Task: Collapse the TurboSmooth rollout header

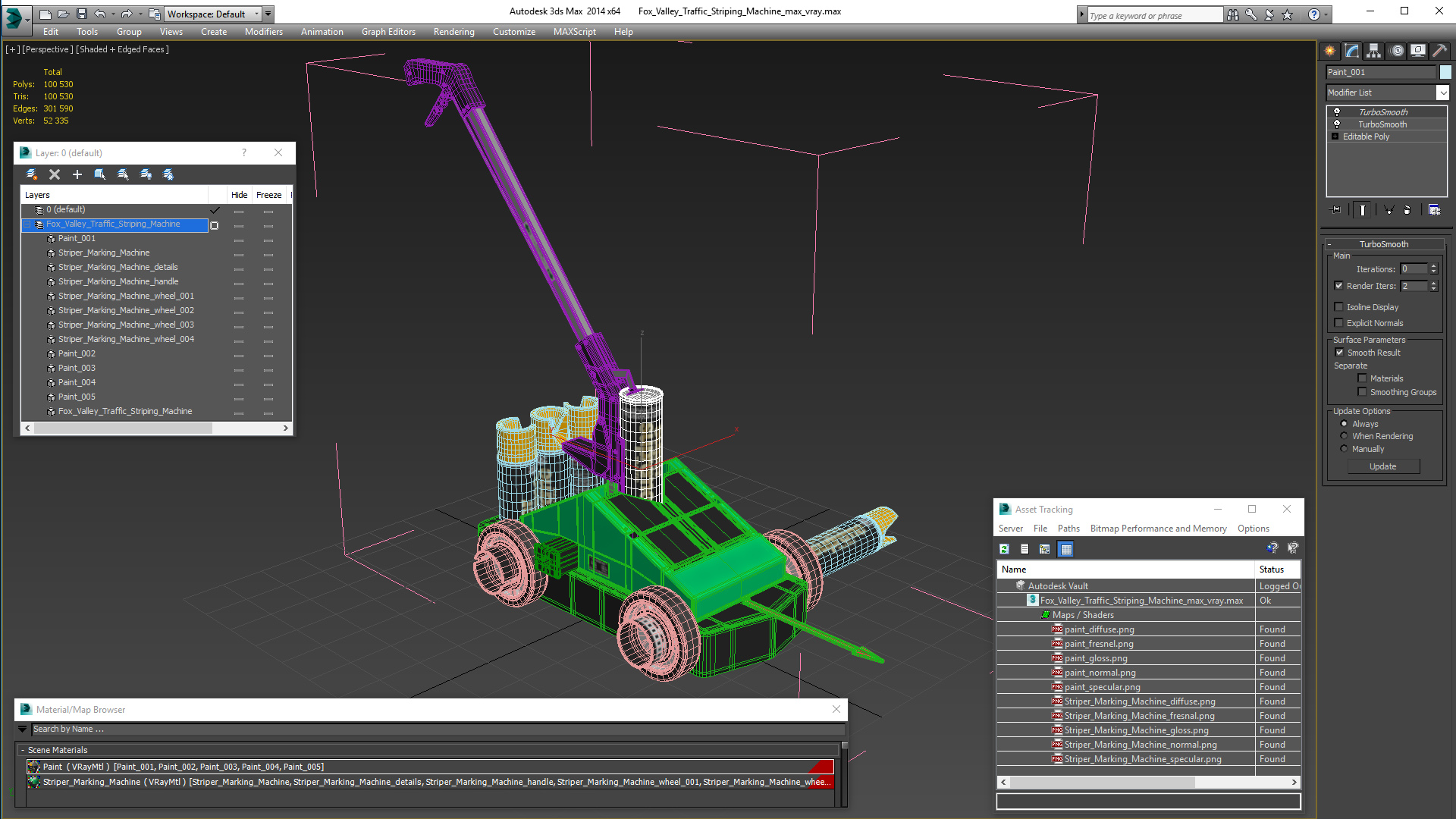Action: 1384,244
